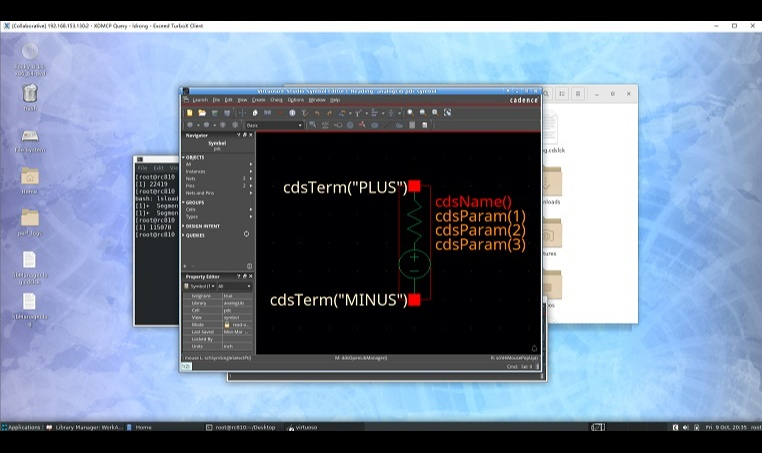Expand the Instances row arrow
The height and width of the screenshot is (453, 762).
click(251, 172)
